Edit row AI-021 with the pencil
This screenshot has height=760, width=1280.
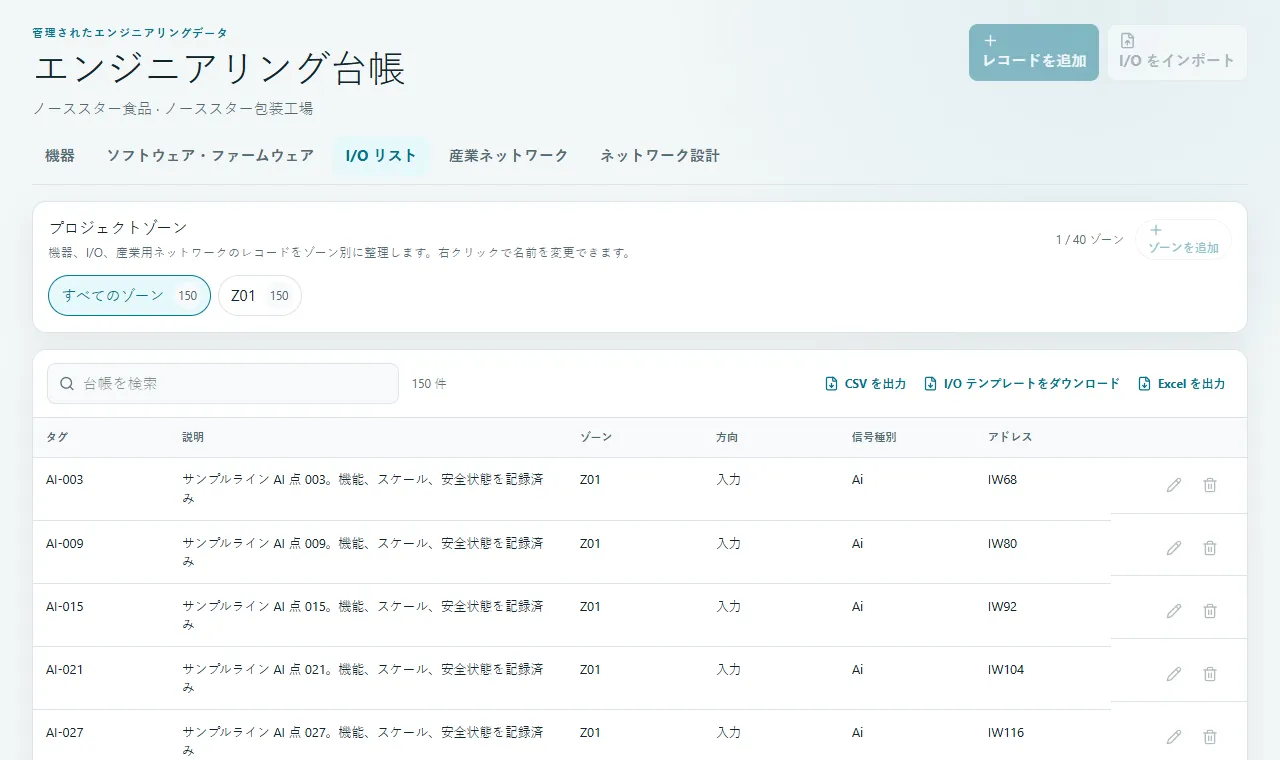pyautogui.click(x=1174, y=674)
